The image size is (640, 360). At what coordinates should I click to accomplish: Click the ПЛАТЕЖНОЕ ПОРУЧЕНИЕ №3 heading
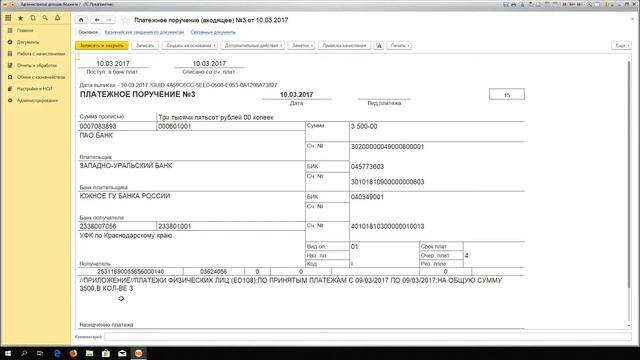coord(138,95)
